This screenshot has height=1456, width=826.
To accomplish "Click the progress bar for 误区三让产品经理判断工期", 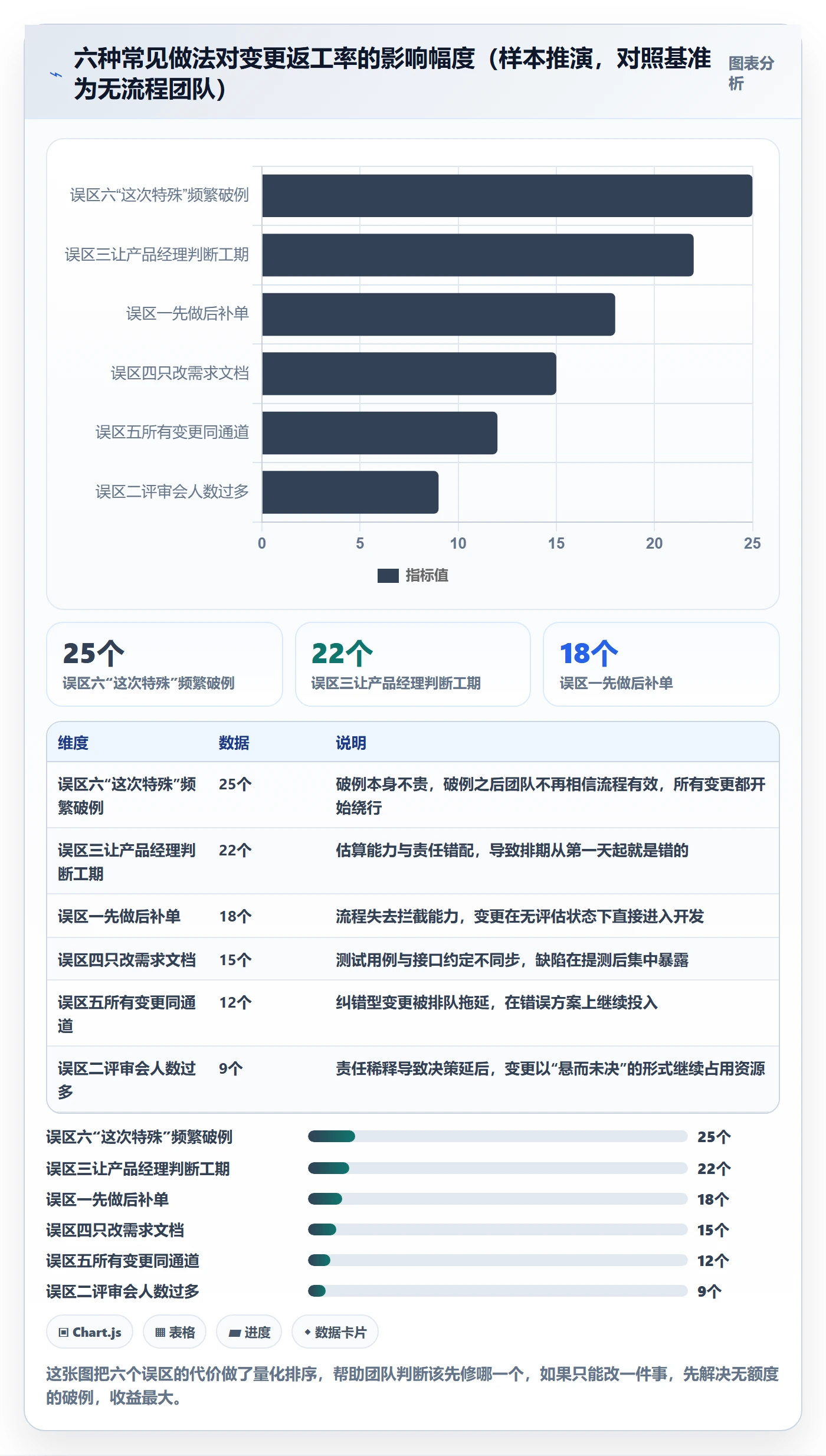I will 497,1168.
